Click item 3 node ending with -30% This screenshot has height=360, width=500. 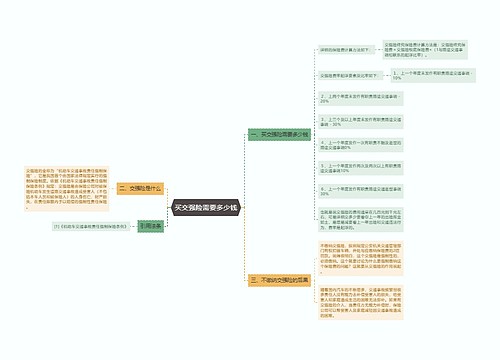point(361,122)
